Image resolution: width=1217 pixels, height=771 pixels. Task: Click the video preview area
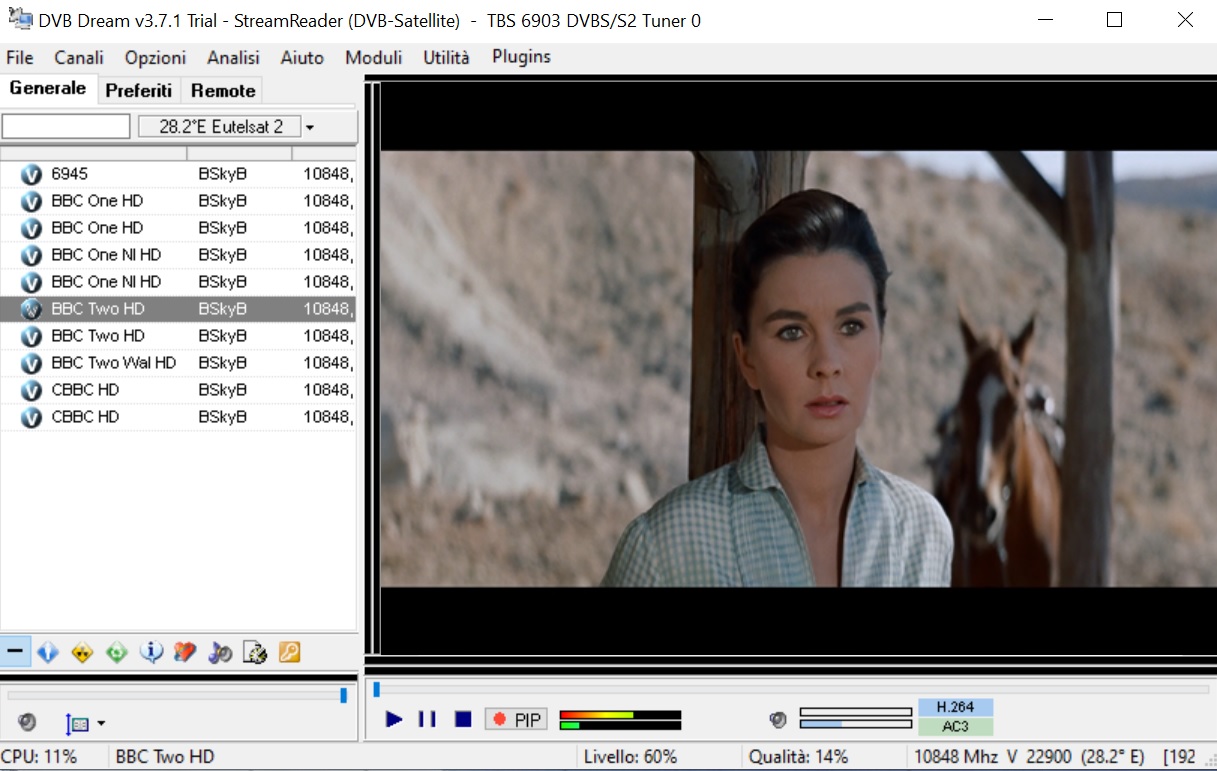pos(797,368)
